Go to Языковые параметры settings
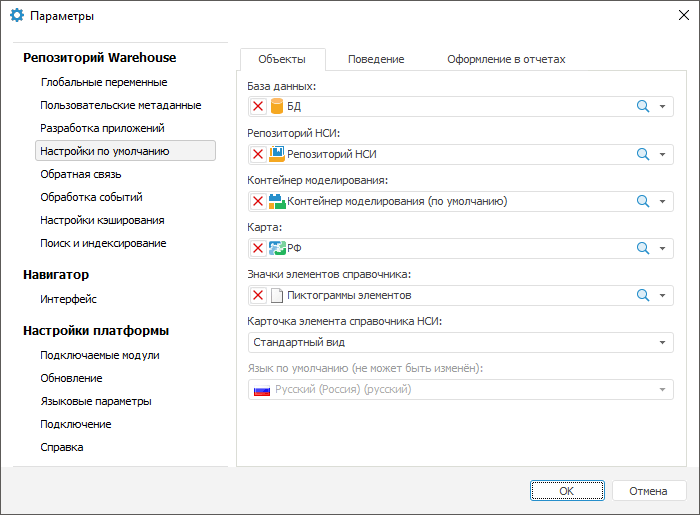Screen dimensions: 700x515 (96, 401)
